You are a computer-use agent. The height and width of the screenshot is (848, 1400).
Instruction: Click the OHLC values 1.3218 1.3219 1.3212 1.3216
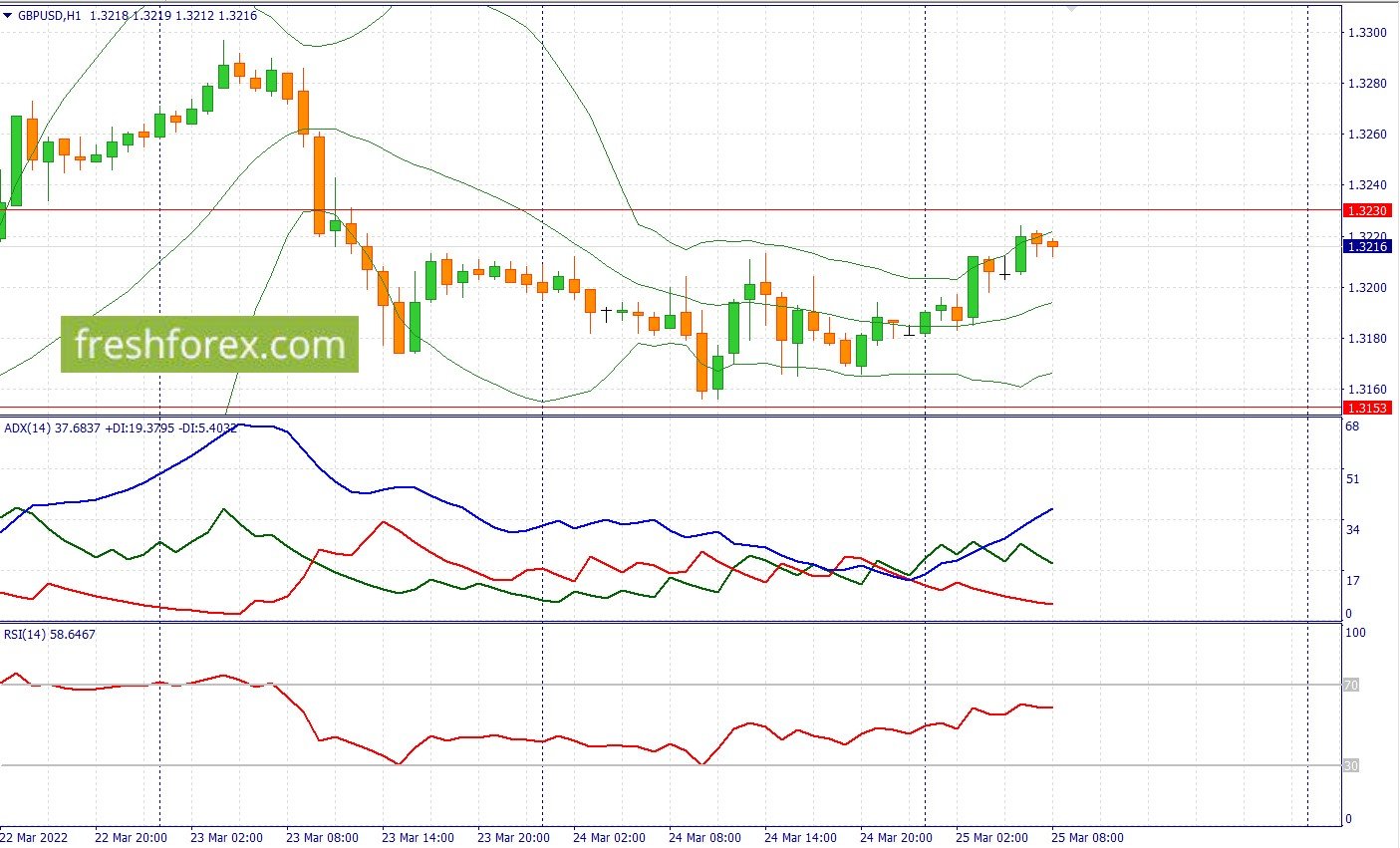click(173, 16)
